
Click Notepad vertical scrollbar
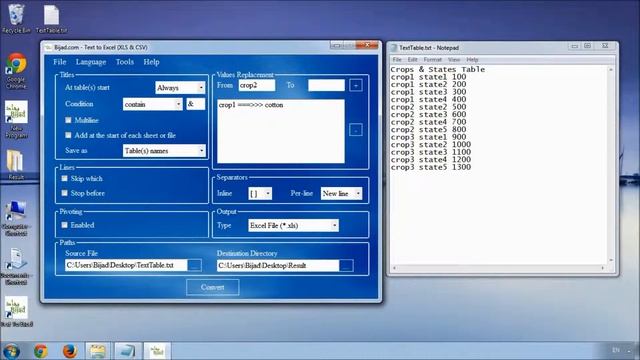point(611,165)
